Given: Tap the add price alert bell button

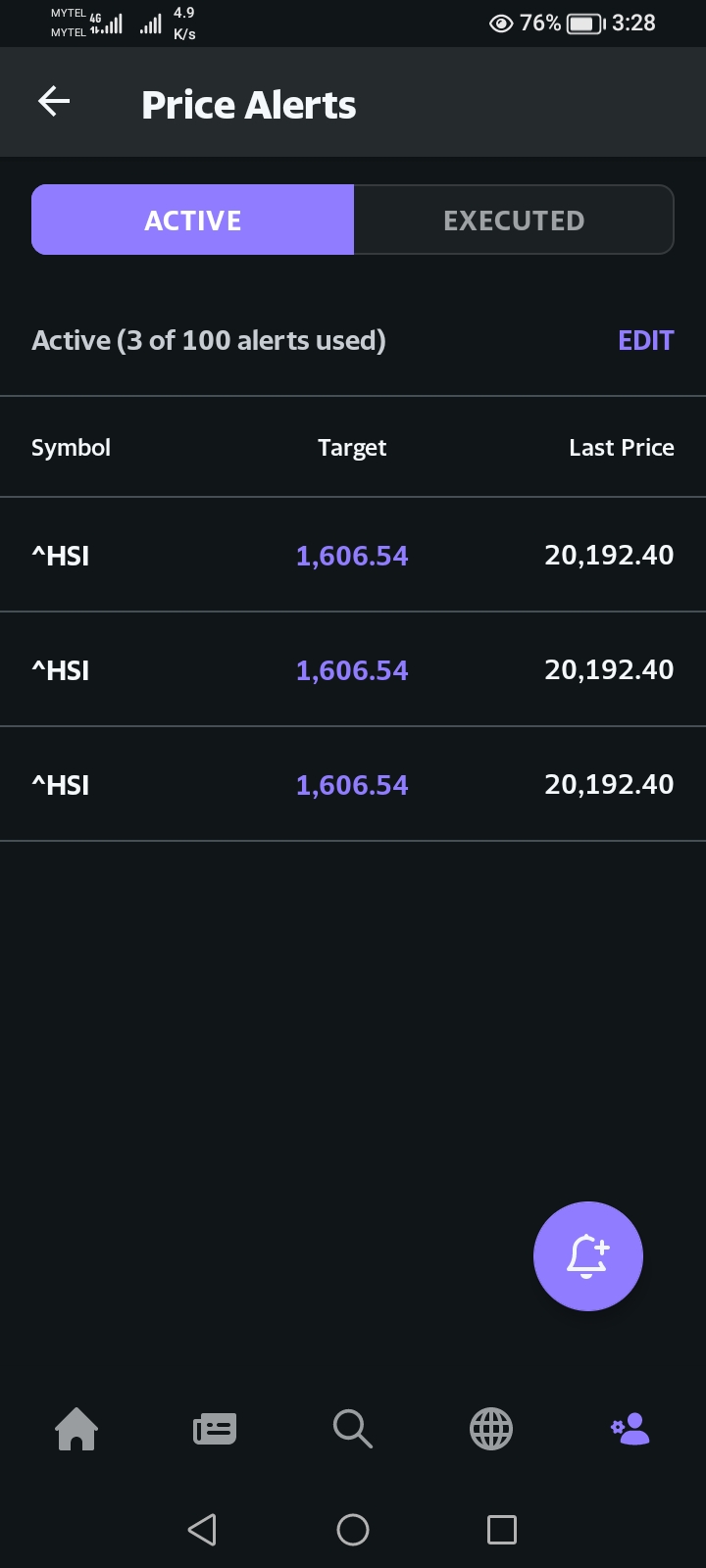Looking at the screenshot, I should [587, 1255].
